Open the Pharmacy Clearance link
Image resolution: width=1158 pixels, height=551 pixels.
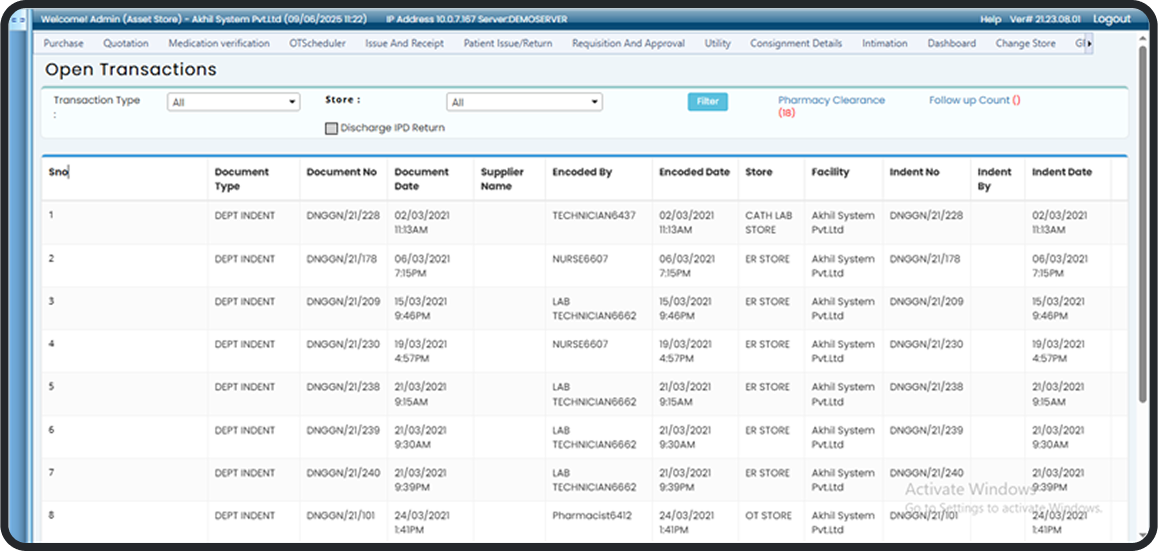(831, 100)
